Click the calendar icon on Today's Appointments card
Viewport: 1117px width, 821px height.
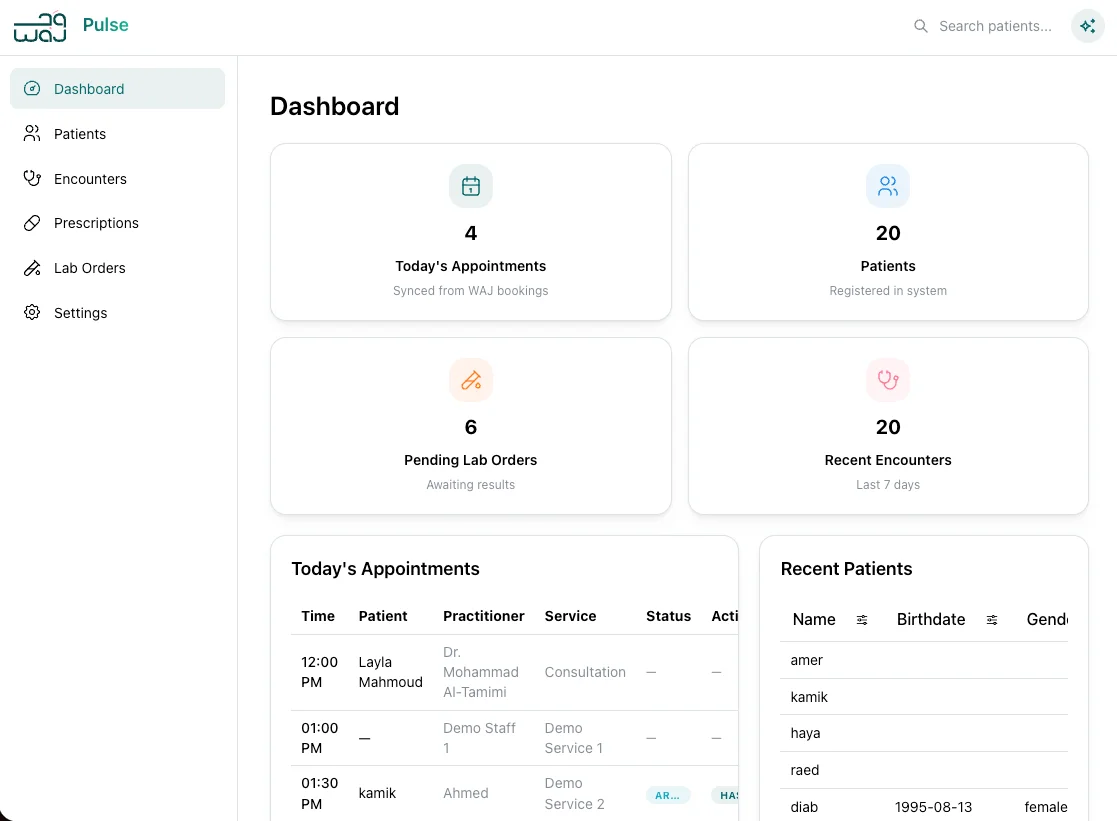(x=470, y=186)
